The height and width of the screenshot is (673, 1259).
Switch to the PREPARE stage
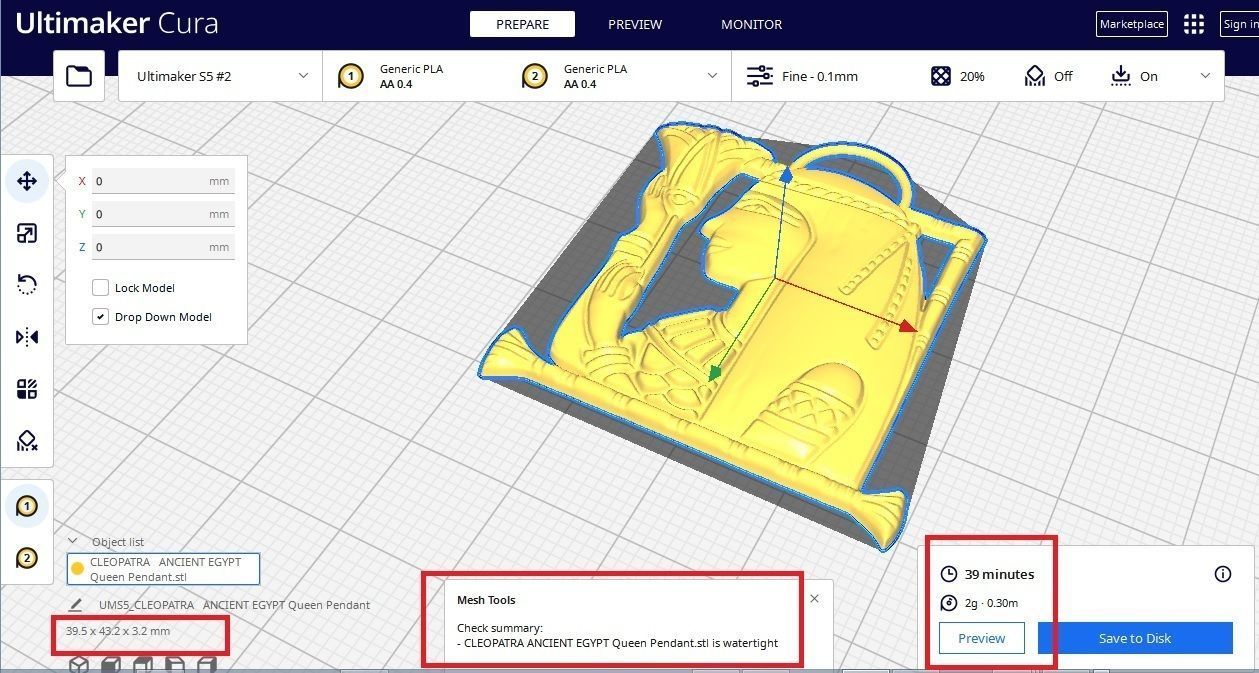coord(522,24)
